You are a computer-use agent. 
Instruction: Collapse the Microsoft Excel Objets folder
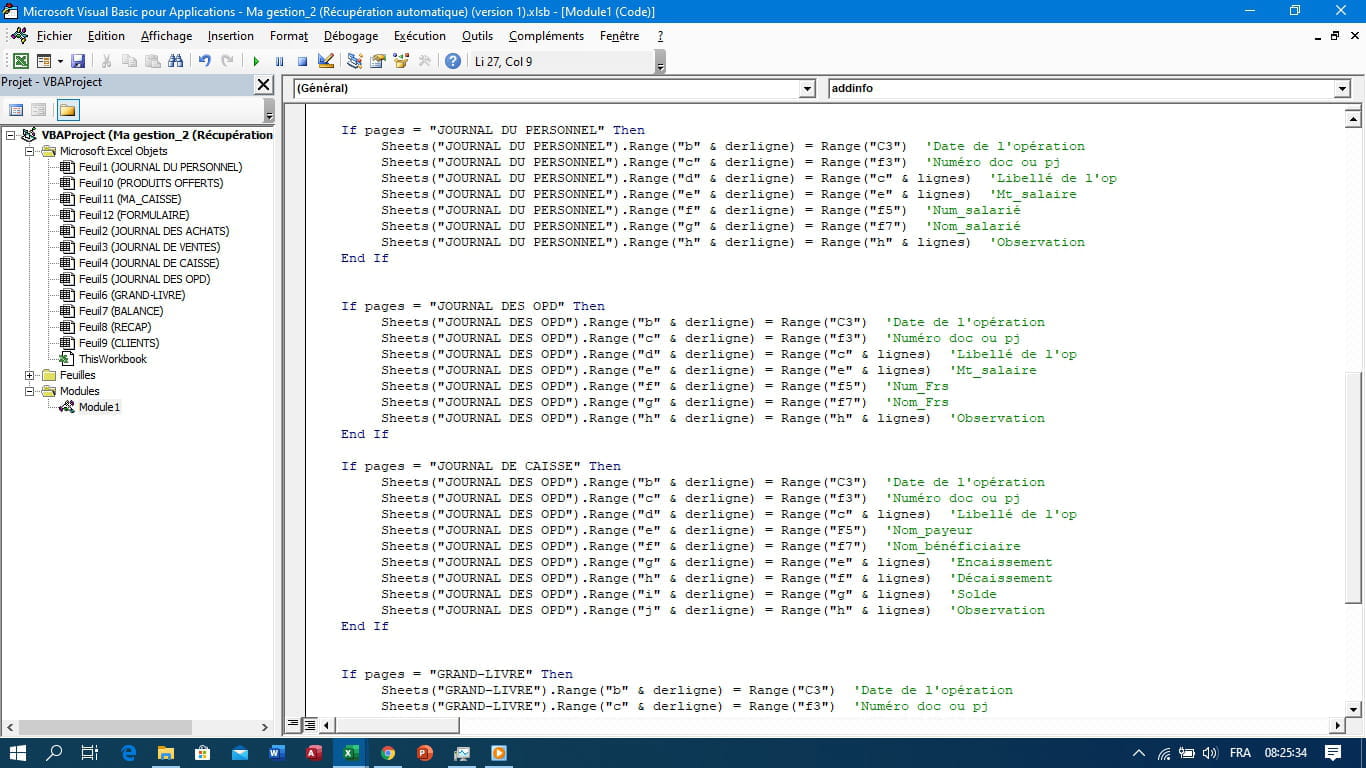pos(30,151)
